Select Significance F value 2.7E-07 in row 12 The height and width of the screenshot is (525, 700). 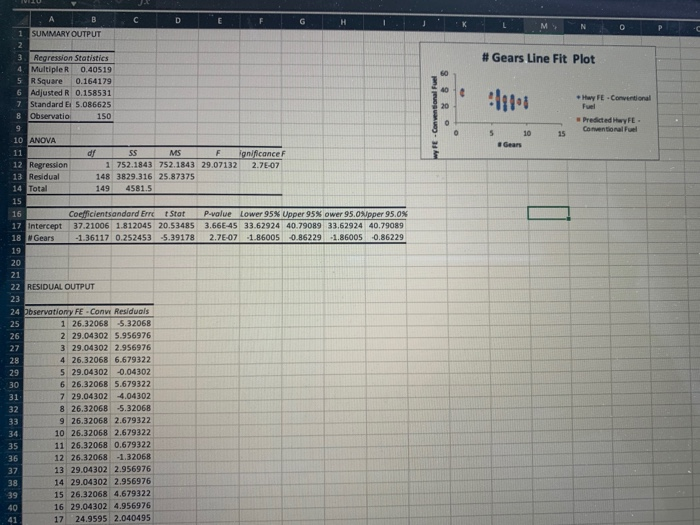pos(265,166)
